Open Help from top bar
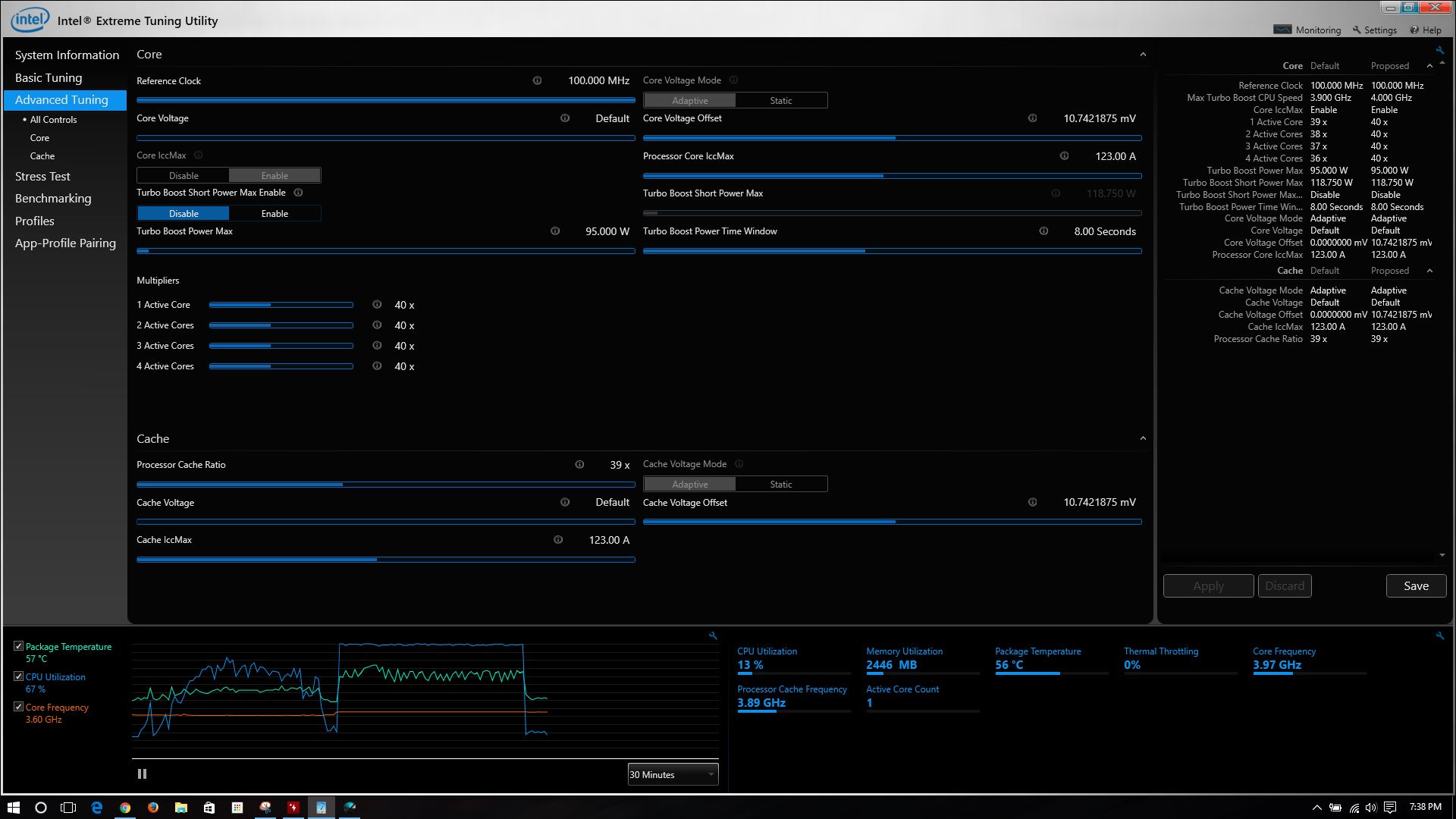 pyautogui.click(x=1426, y=30)
